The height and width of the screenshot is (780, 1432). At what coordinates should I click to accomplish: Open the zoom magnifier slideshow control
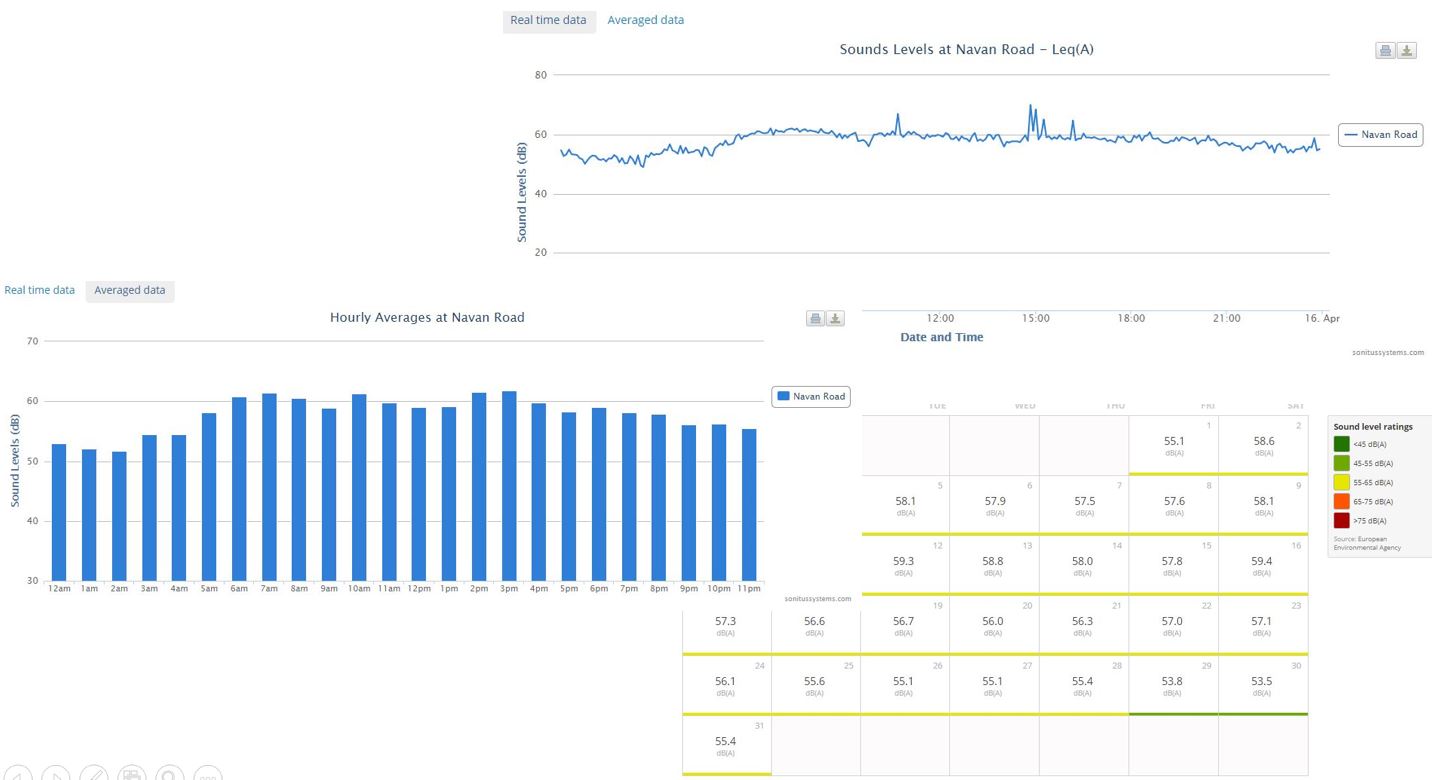pyautogui.click(x=170, y=775)
